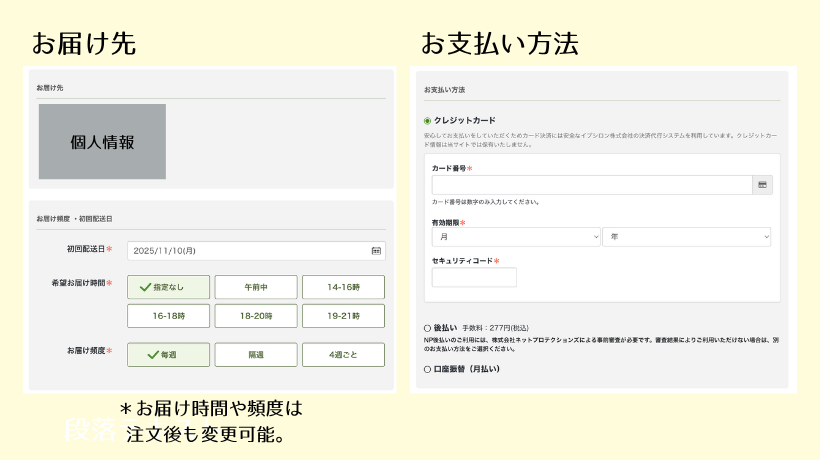Choose the 14-16時 delivery slot

point(343,287)
